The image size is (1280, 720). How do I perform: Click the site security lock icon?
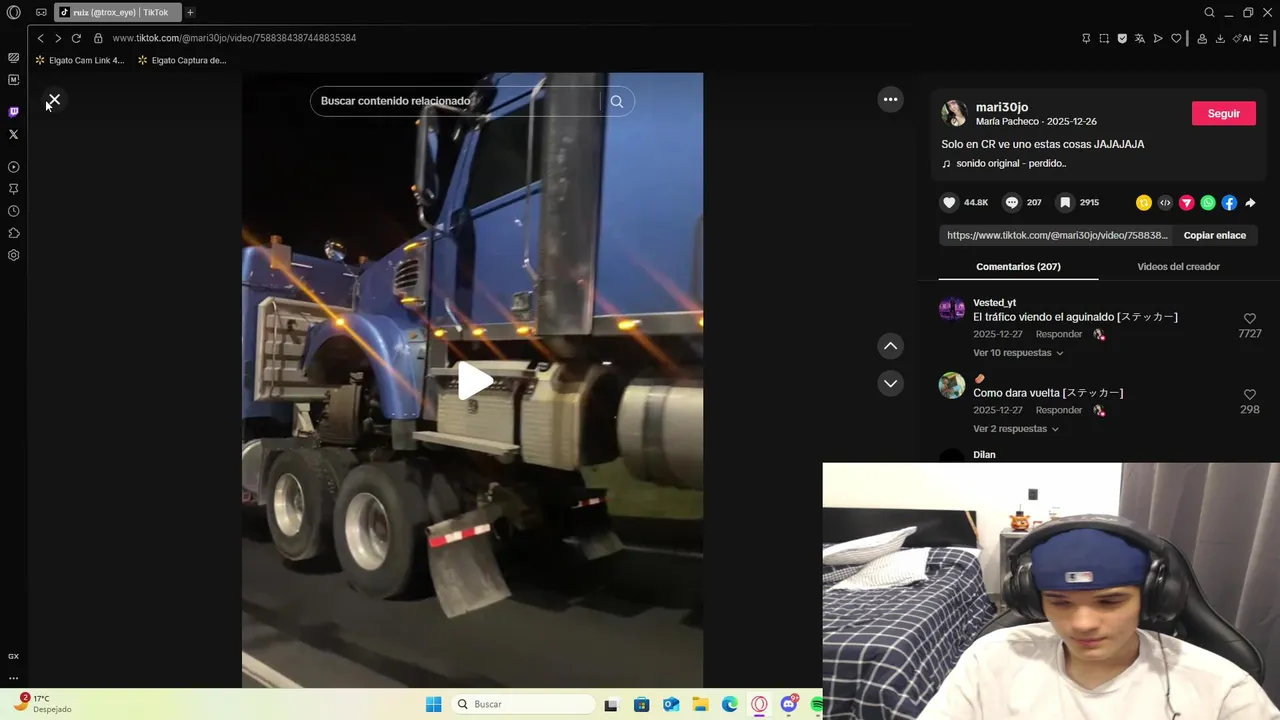(x=98, y=38)
